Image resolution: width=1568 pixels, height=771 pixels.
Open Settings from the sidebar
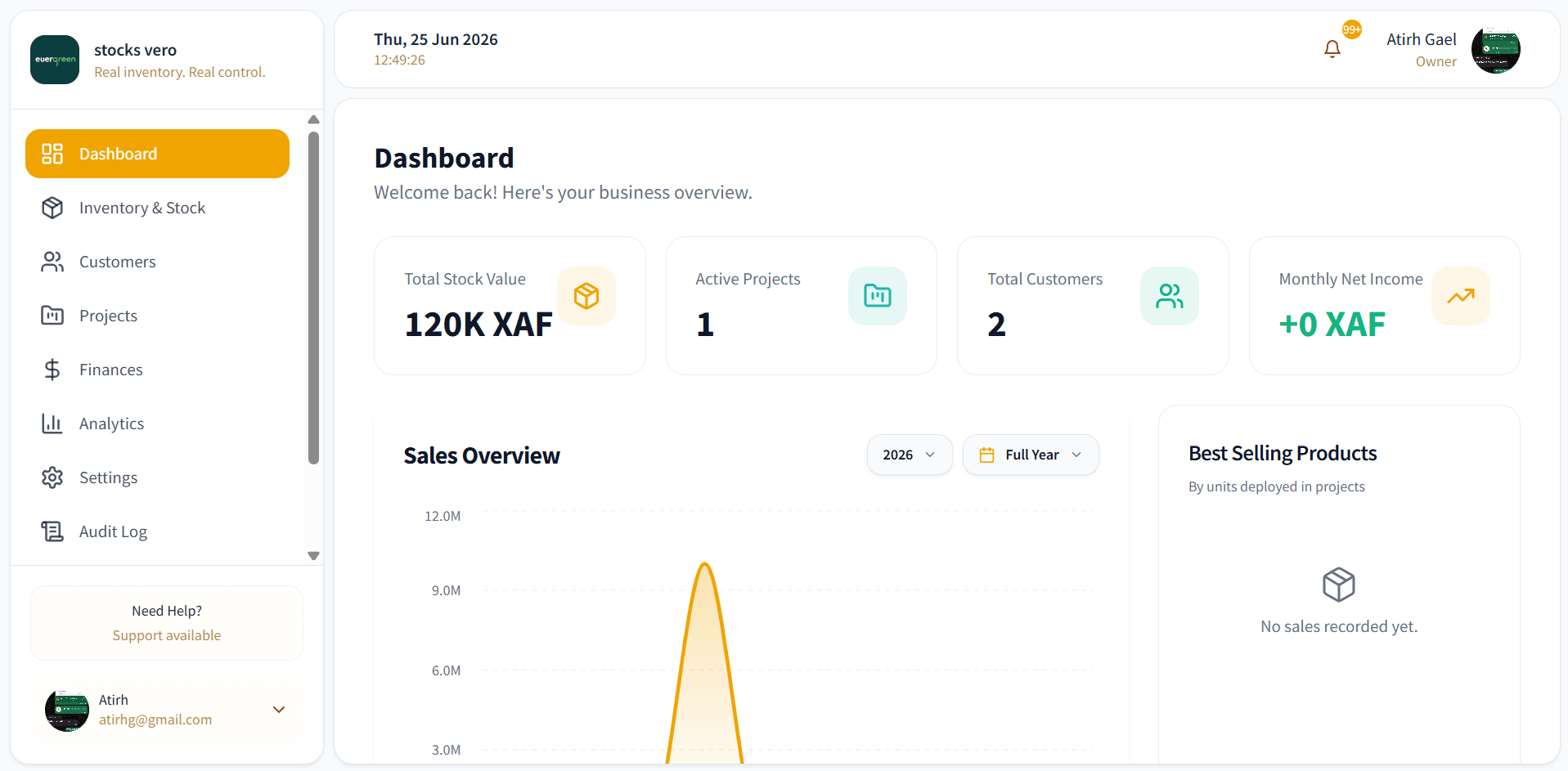click(x=157, y=477)
